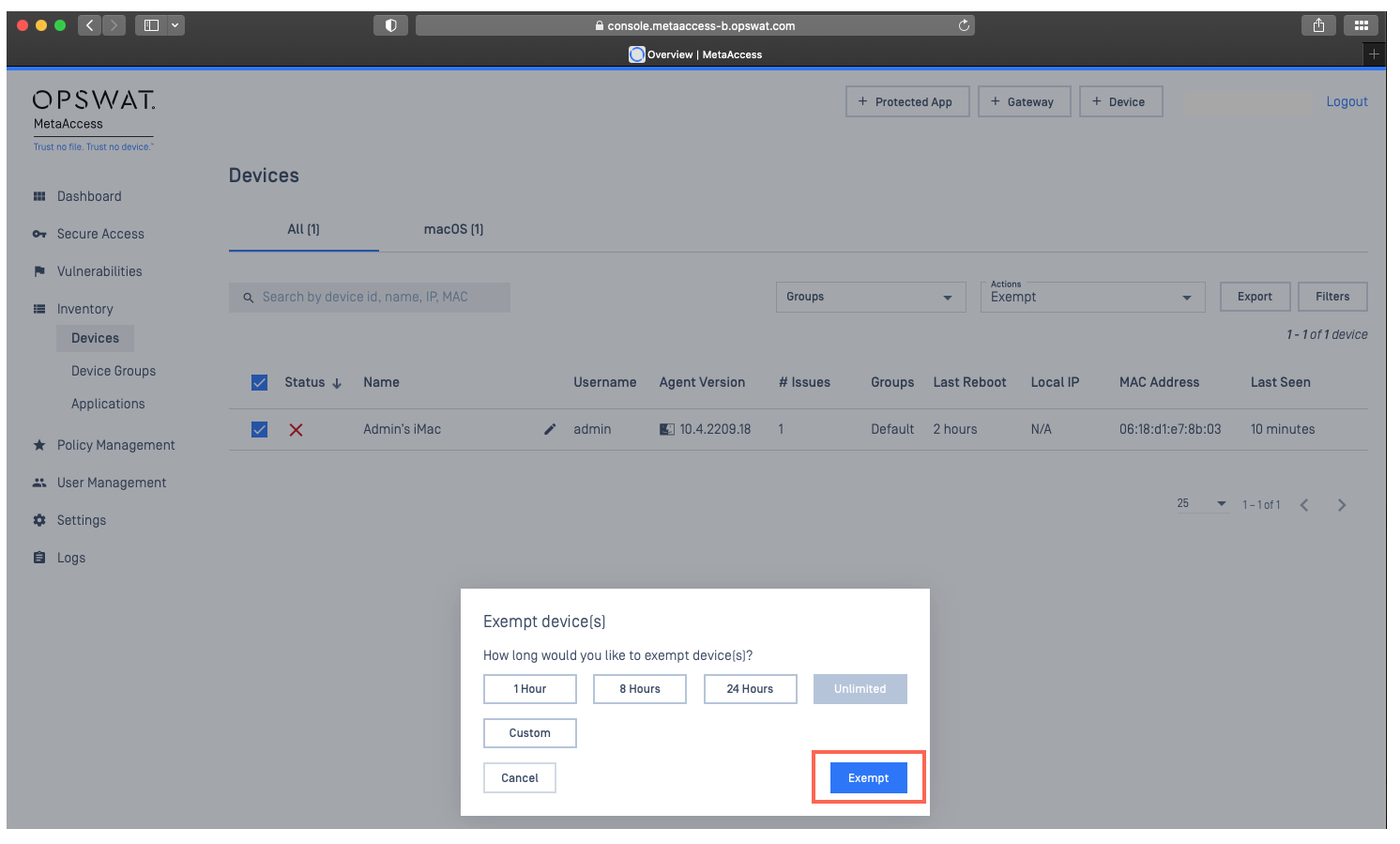Image resolution: width=1400 pixels, height=844 pixels.
Task: Click Safari back navigation button
Action: click(90, 25)
